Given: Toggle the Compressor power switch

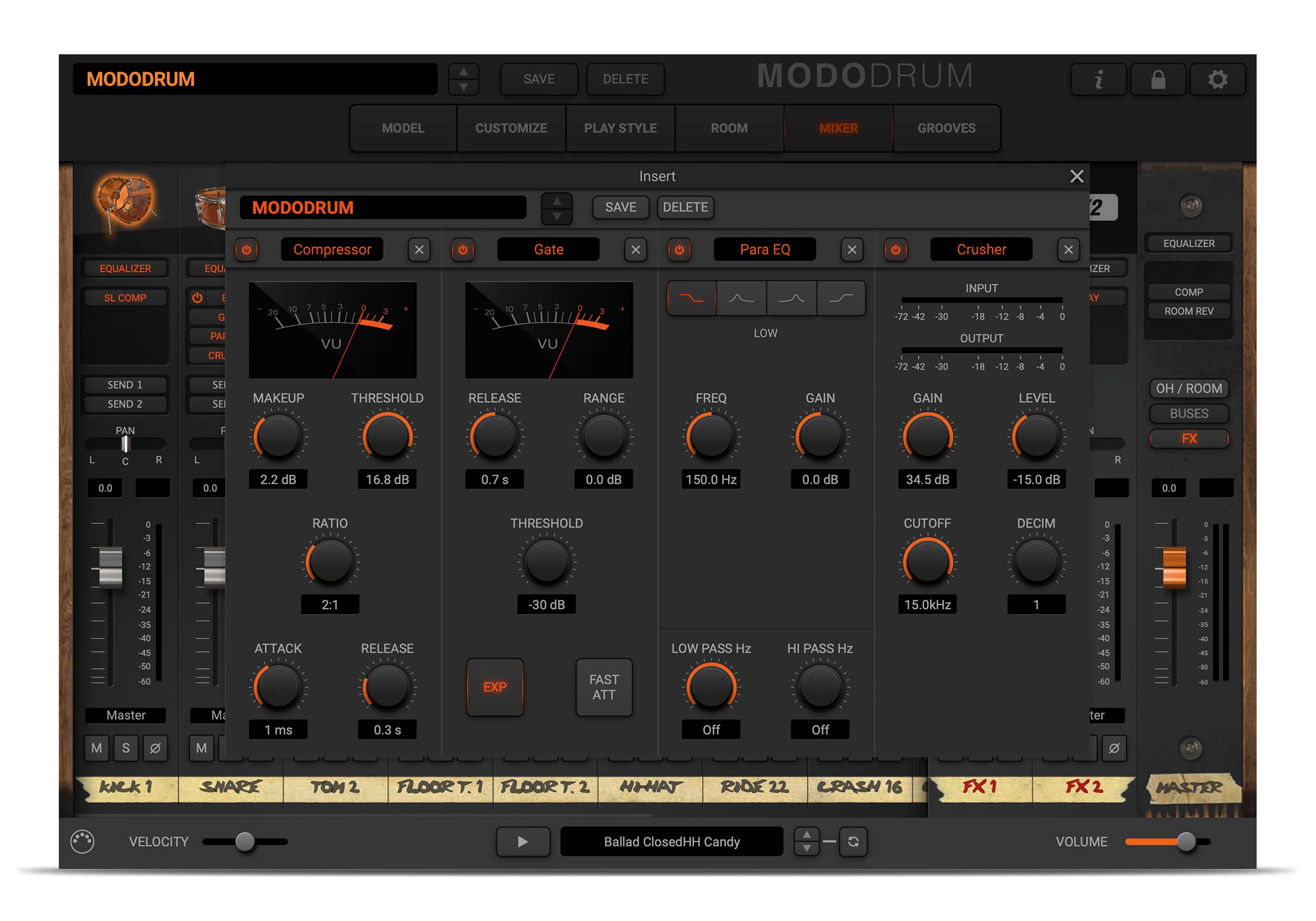Looking at the screenshot, I should (247, 249).
